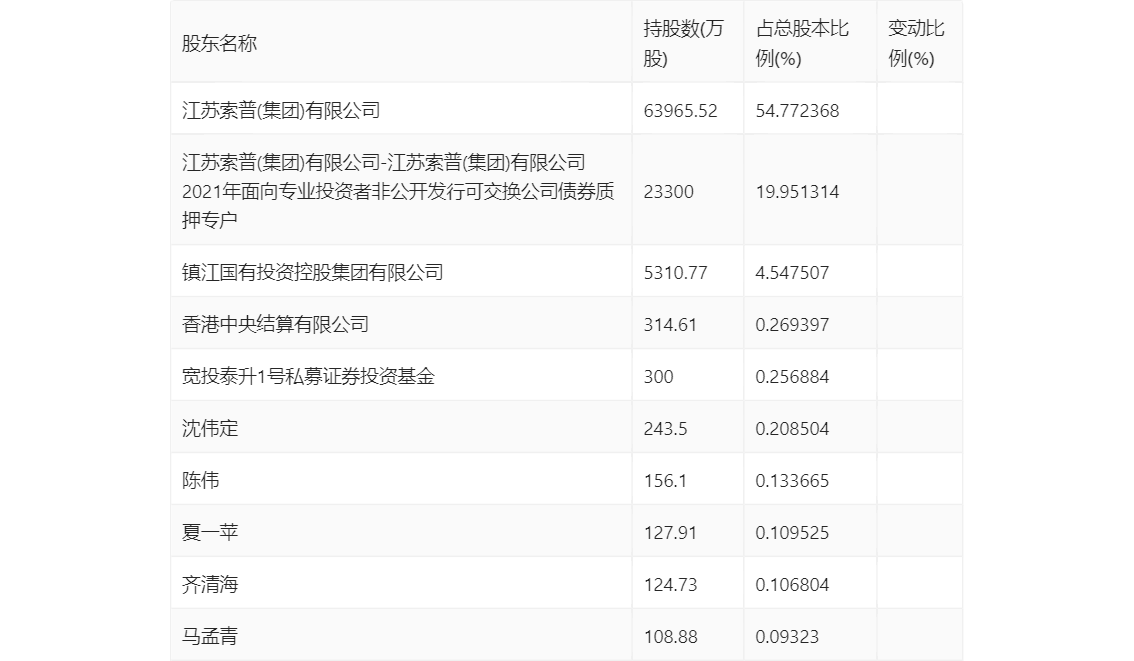Select the percentage 0.109525
Viewport: 1134px width, 661px height.
(x=792, y=533)
